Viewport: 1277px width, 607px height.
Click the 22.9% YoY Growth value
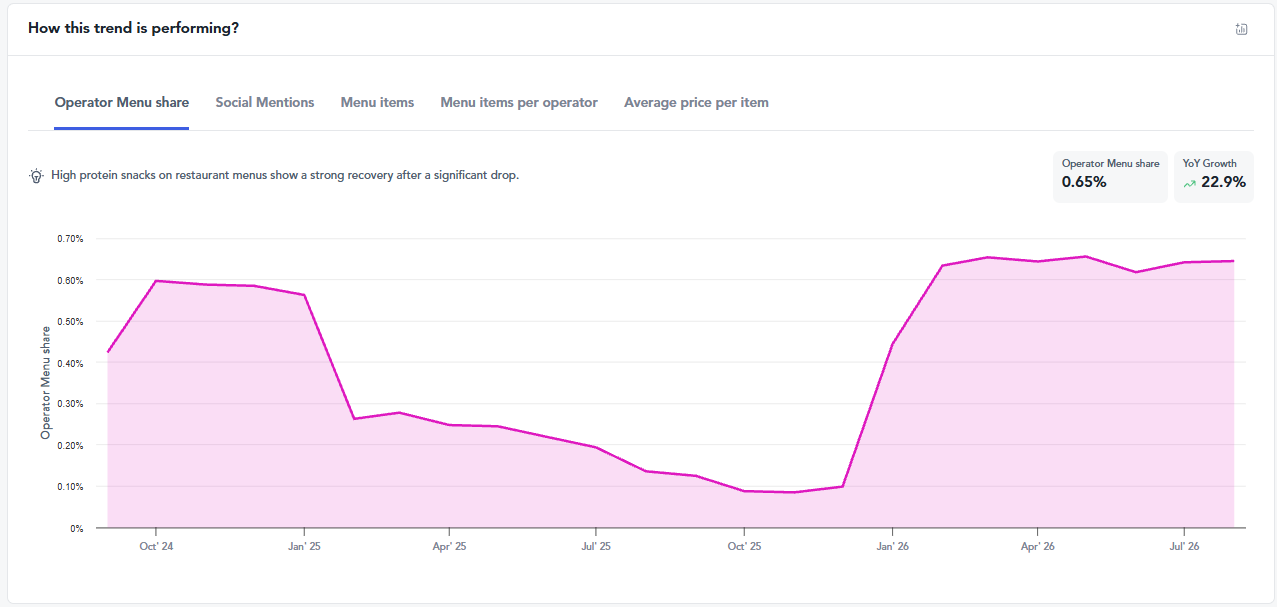point(1224,182)
